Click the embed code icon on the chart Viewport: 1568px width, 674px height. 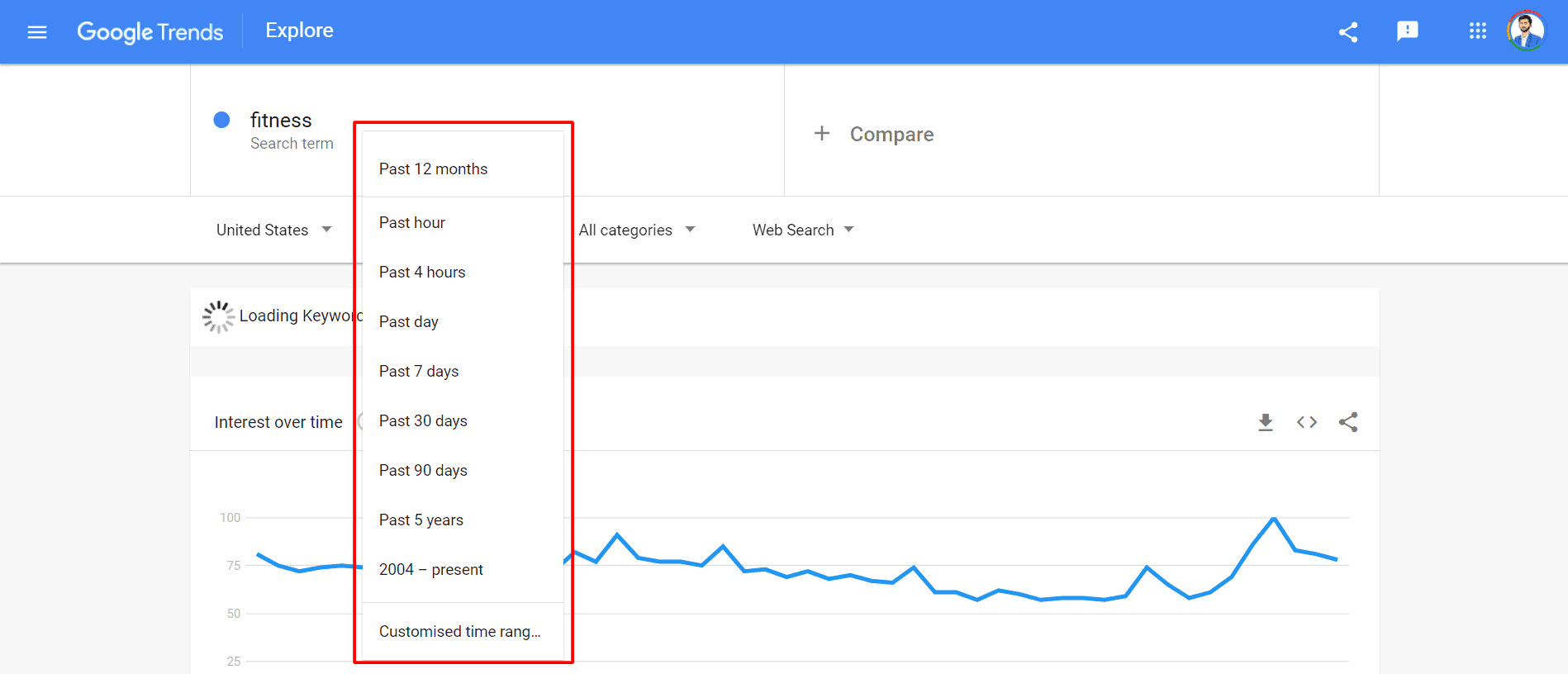pos(1307,421)
